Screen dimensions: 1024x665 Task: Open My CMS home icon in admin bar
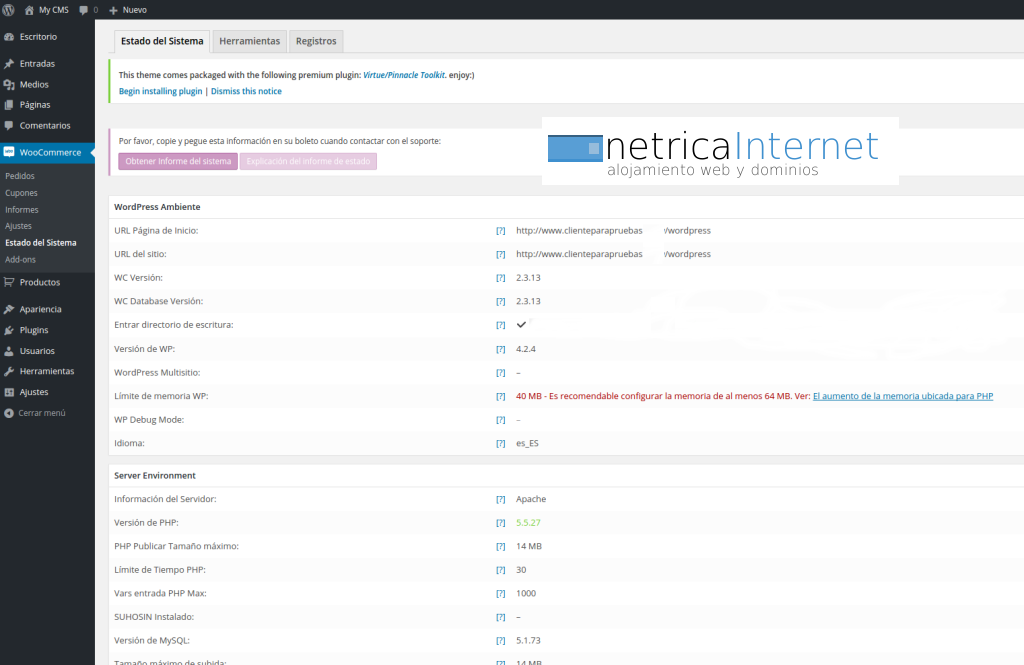click(29, 10)
